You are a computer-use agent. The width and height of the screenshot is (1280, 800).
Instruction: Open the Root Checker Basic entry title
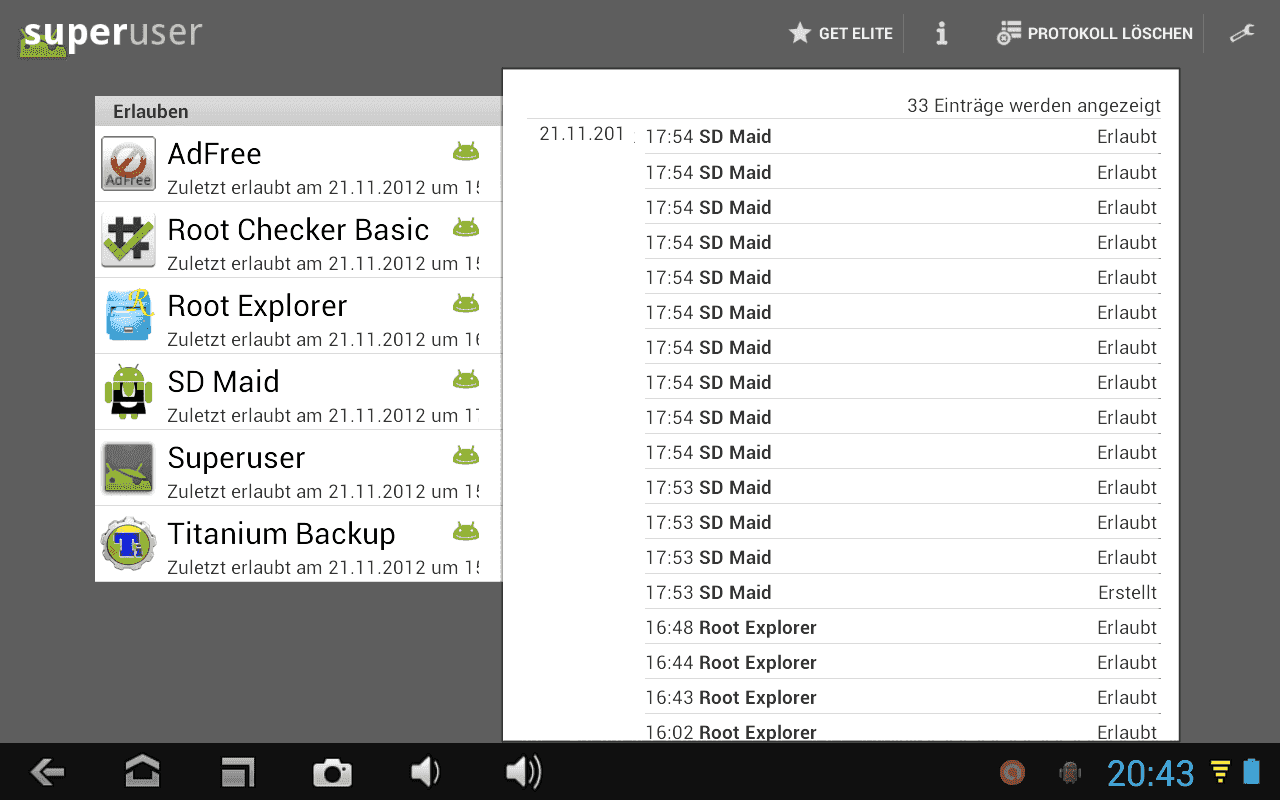tap(298, 229)
